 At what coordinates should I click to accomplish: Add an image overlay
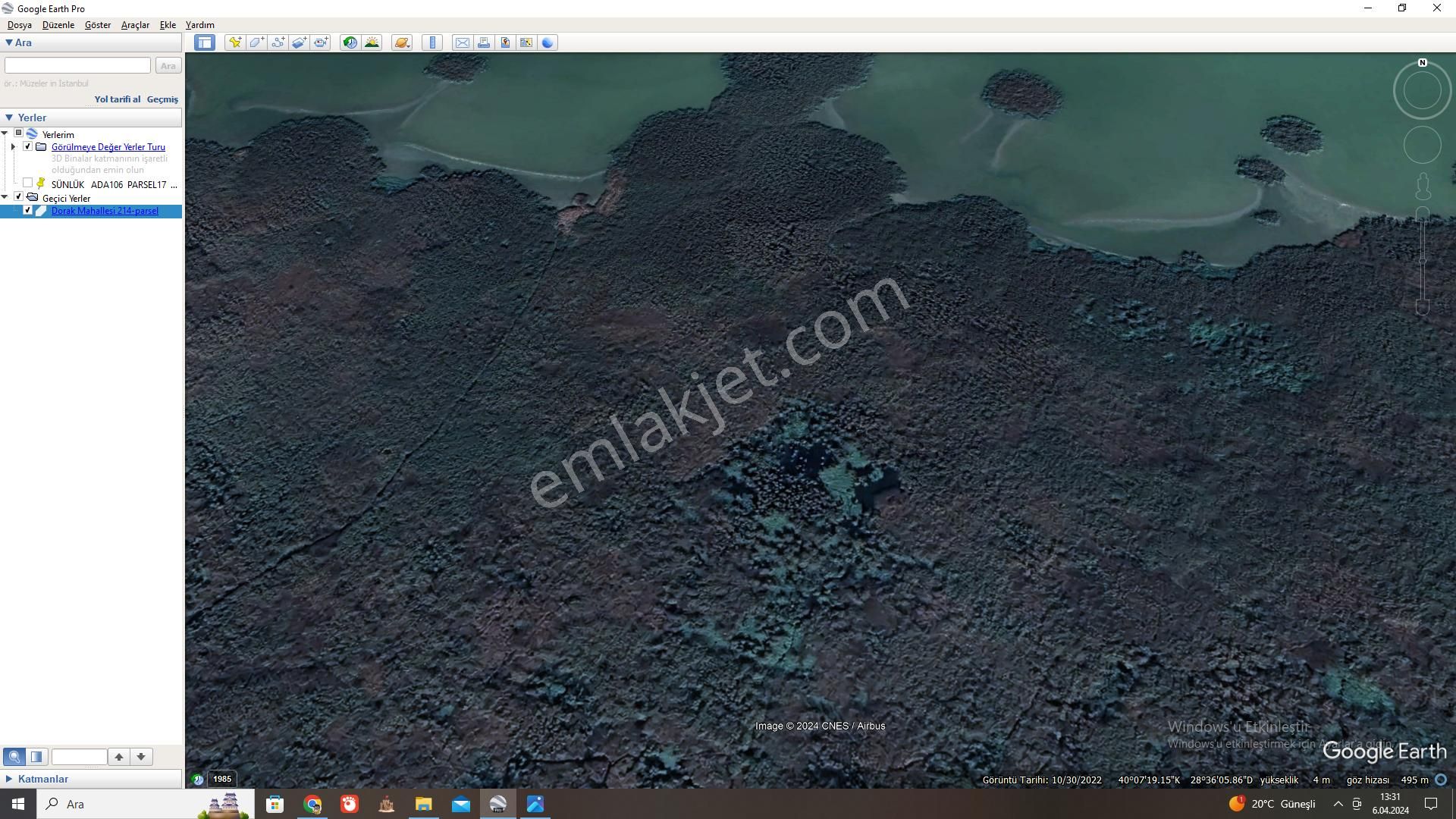[x=300, y=42]
